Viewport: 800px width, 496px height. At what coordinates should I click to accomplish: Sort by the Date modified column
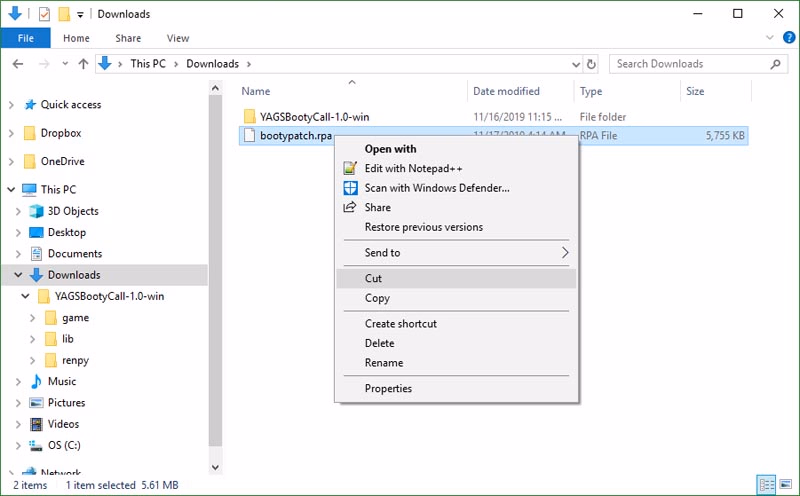506,91
